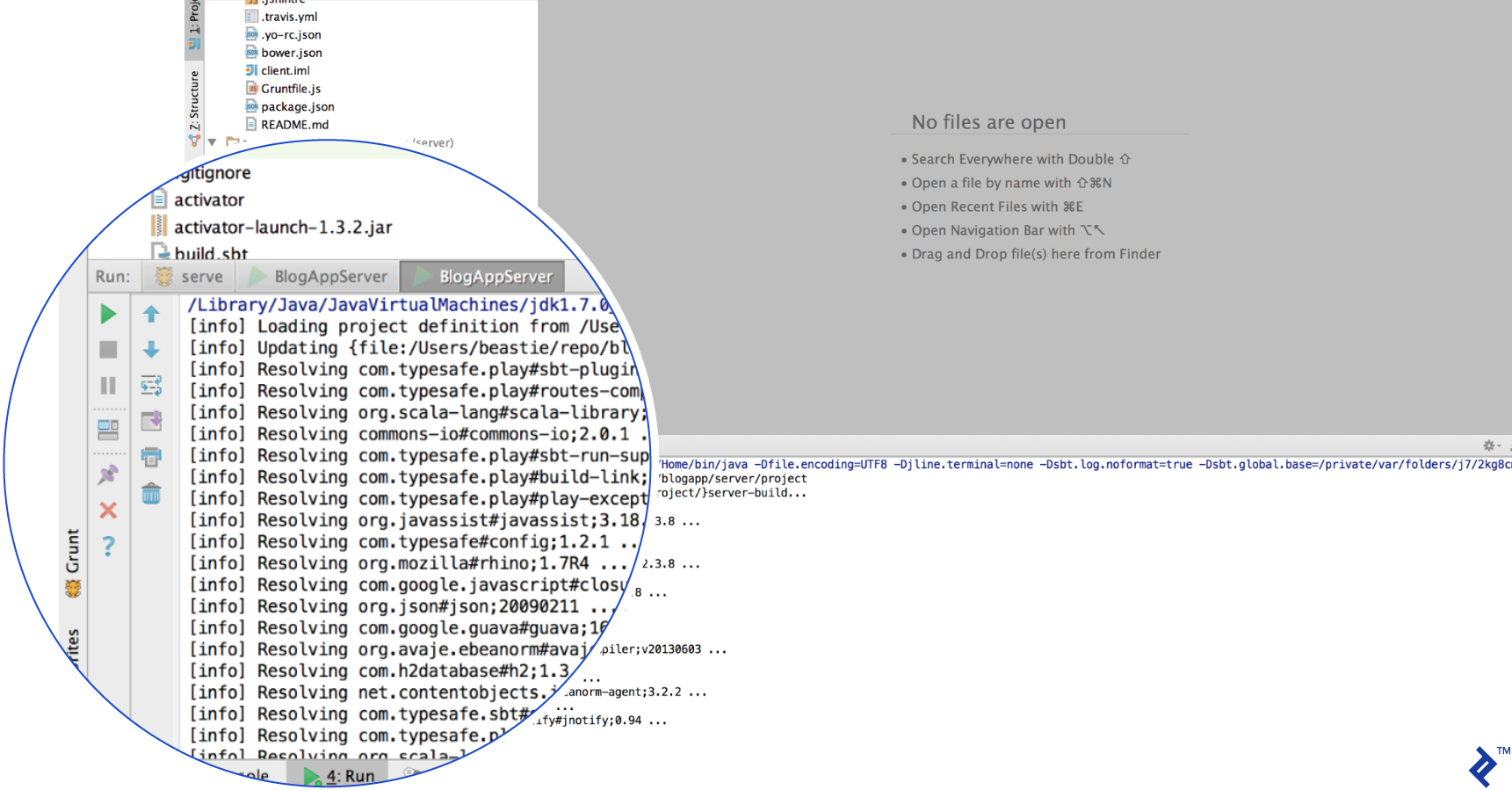1512x790 pixels.
Task: Clear all console output with the trash icon
Action: (151, 494)
